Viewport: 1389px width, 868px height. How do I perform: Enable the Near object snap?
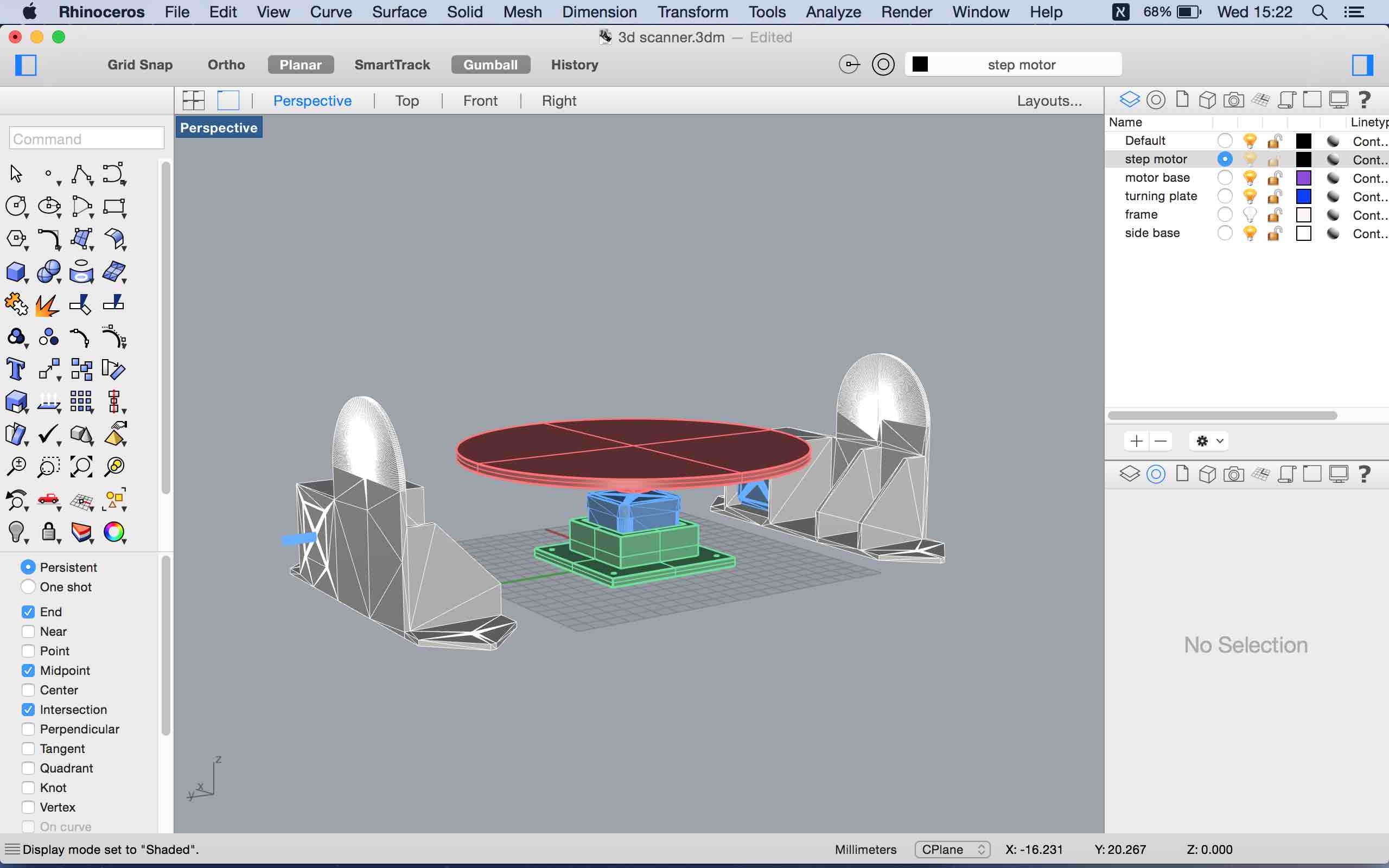28,631
